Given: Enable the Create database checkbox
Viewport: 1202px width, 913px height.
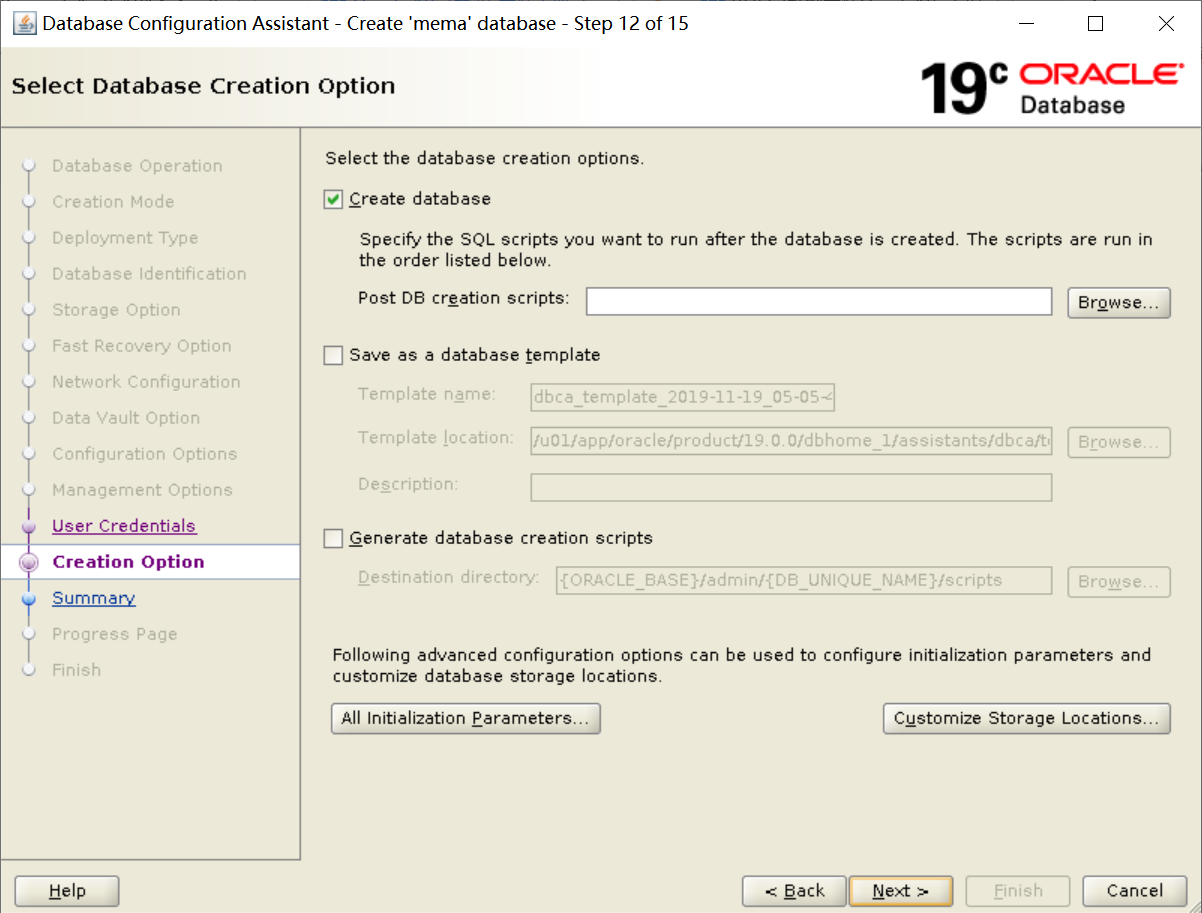Looking at the screenshot, I should click(332, 199).
